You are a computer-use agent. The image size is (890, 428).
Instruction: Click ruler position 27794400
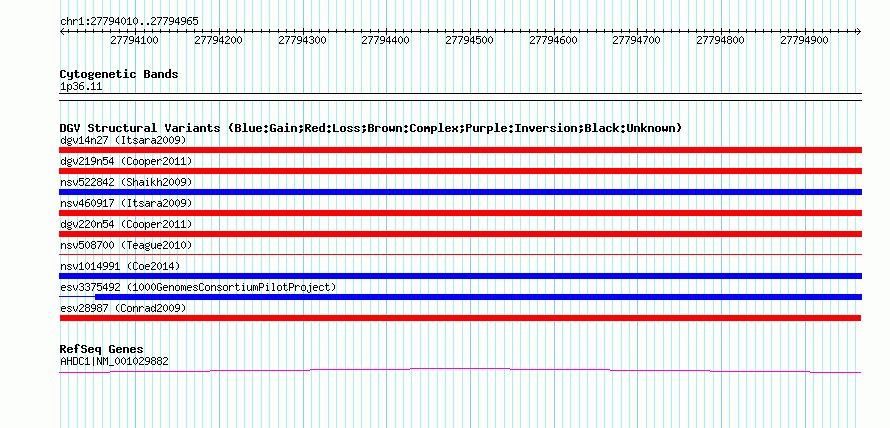[x=385, y=41]
